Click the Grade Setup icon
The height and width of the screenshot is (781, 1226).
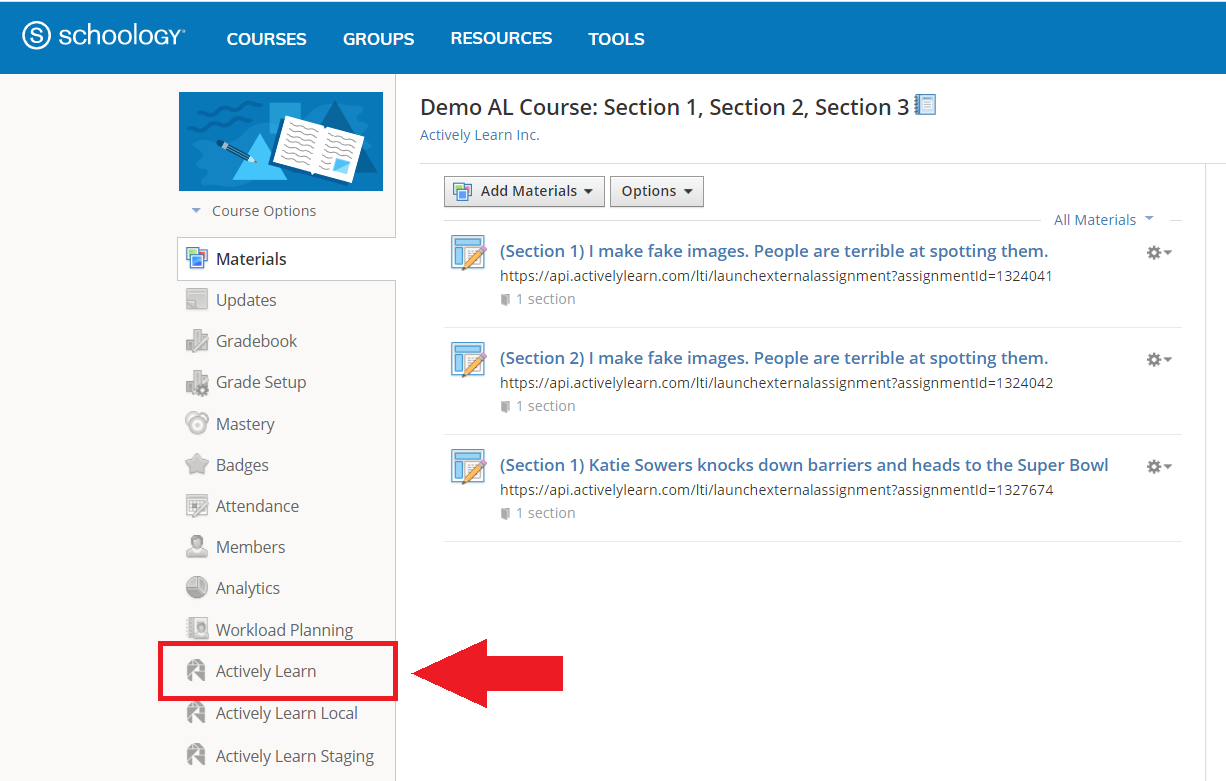point(197,382)
